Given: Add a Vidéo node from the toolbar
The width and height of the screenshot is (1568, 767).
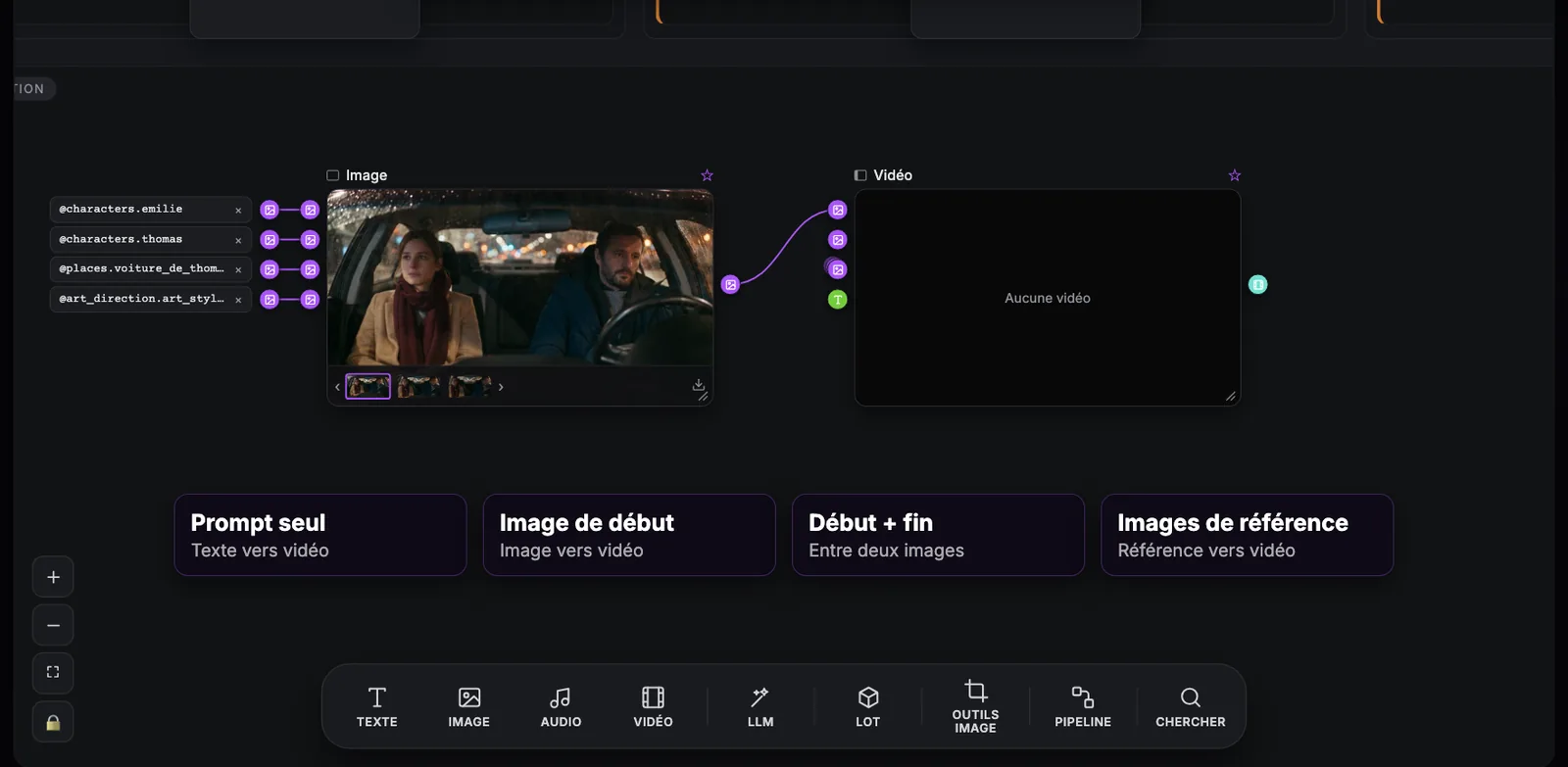Looking at the screenshot, I should [653, 707].
